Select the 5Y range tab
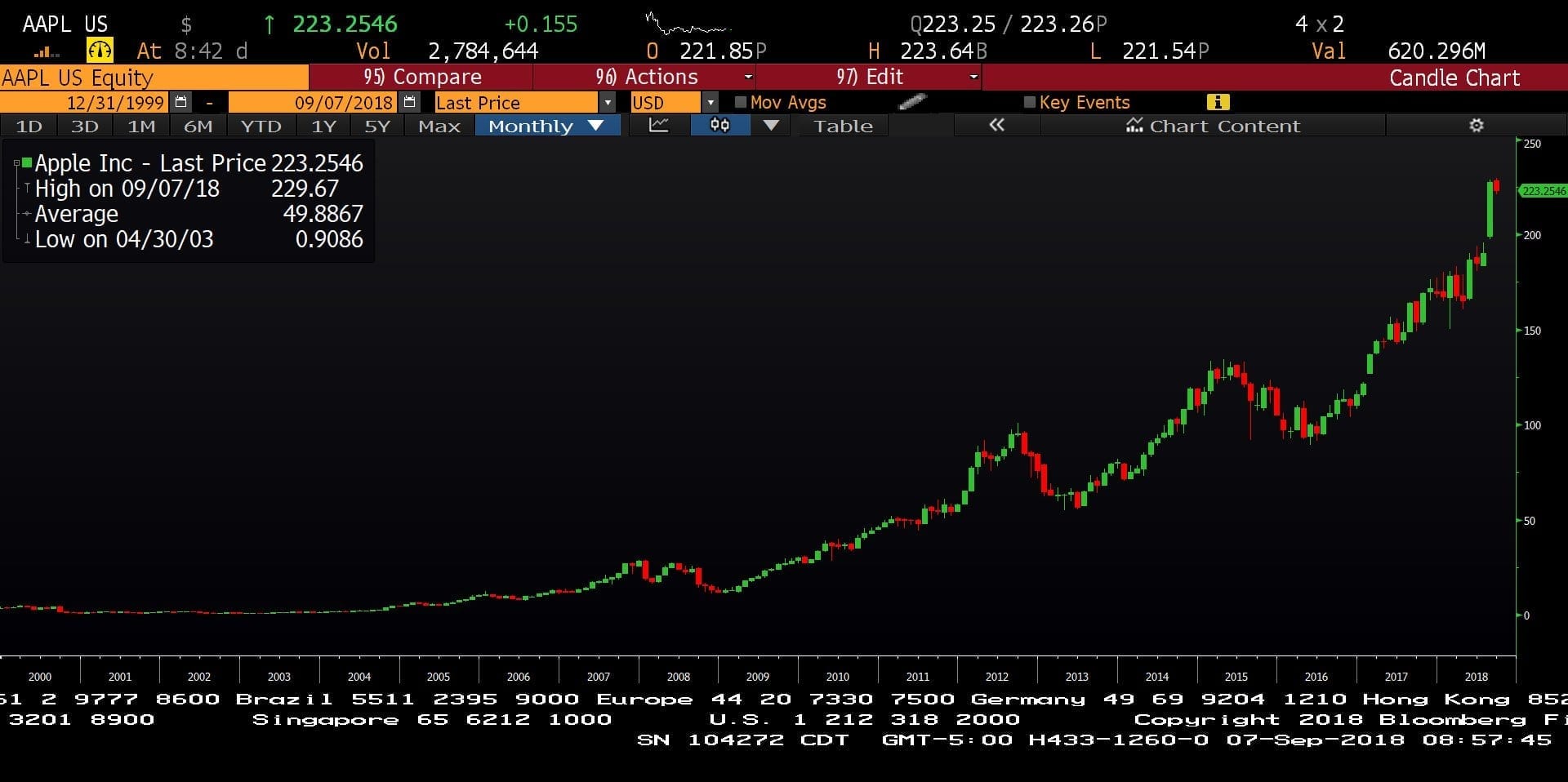The width and height of the screenshot is (1568, 782). pyautogui.click(x=377, y=126)
